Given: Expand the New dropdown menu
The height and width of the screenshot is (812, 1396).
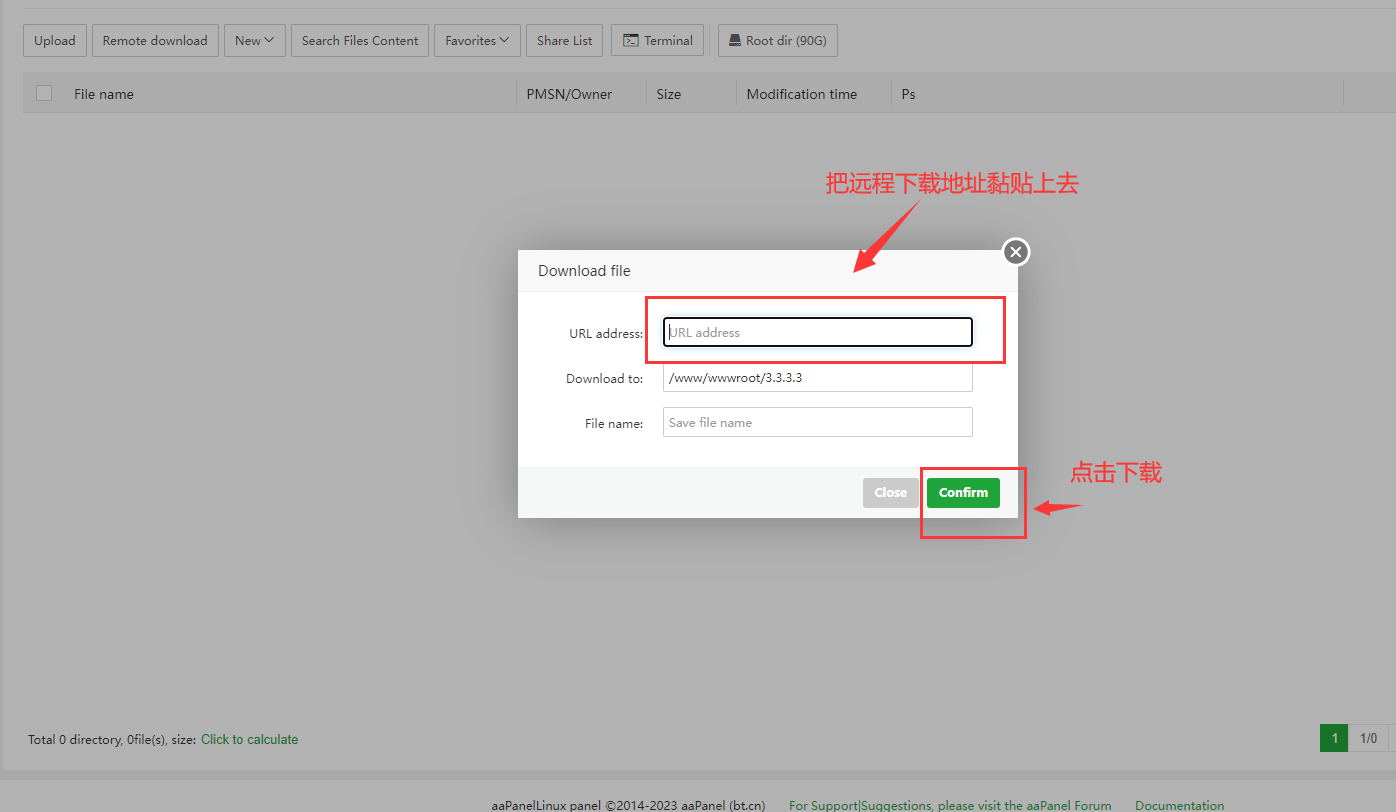Looking at the screenshot, I should pos(254,41).
